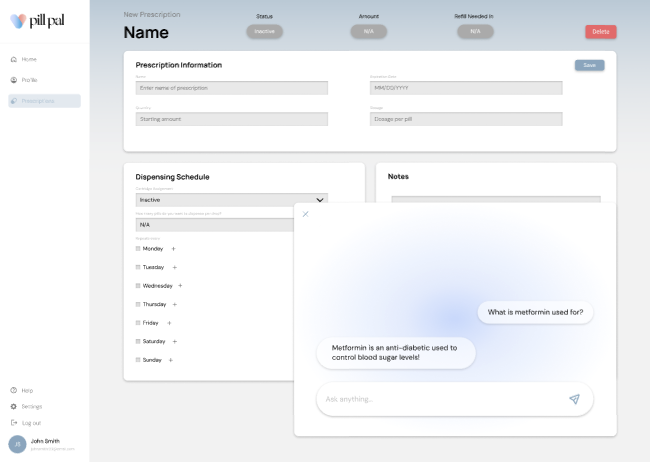Focus the Ask anything chat input
The height and width of the screenshot is (462, 650).
click(x=440, y=399)
